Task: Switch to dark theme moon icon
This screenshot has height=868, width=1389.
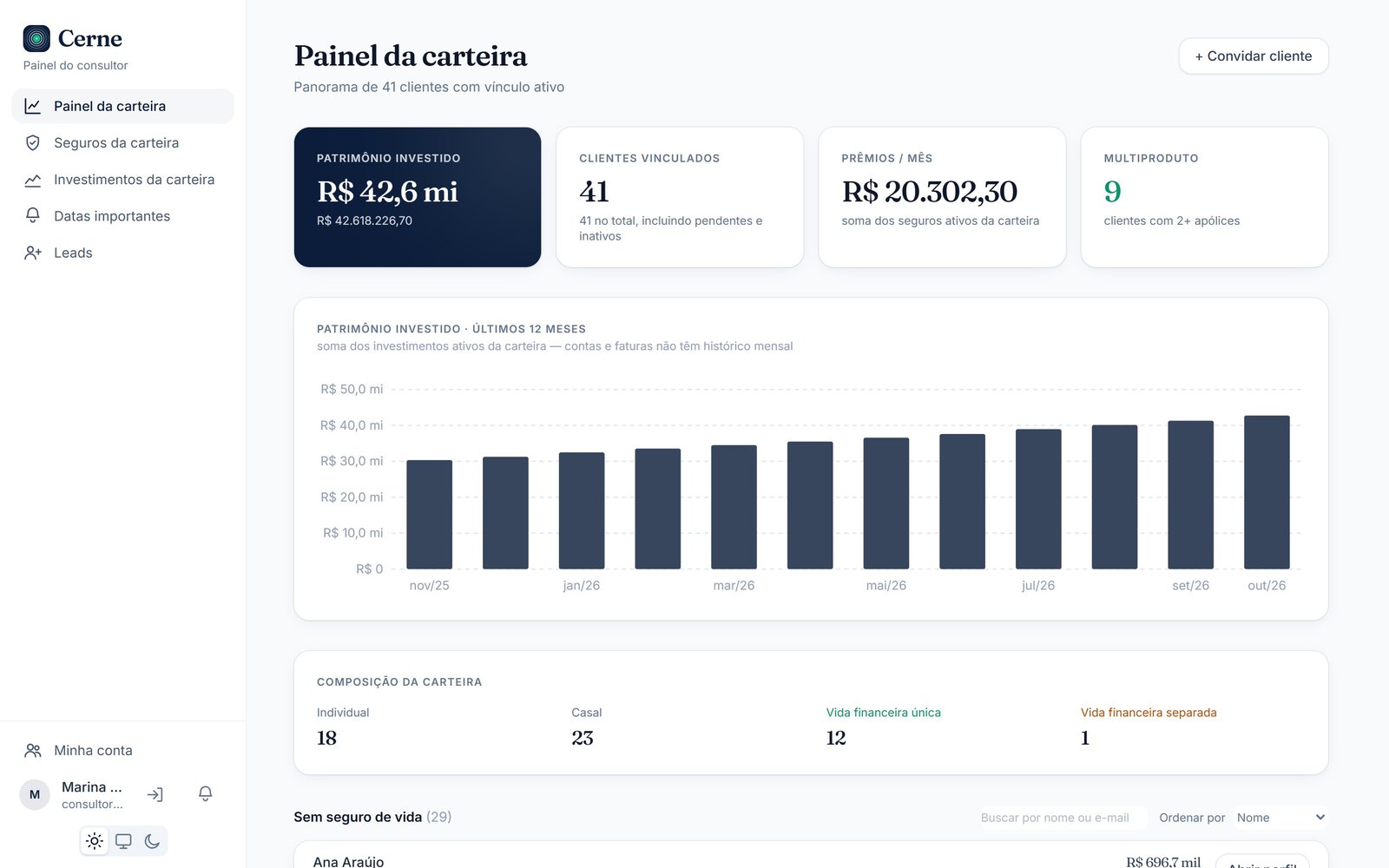Action: (152, 841)
